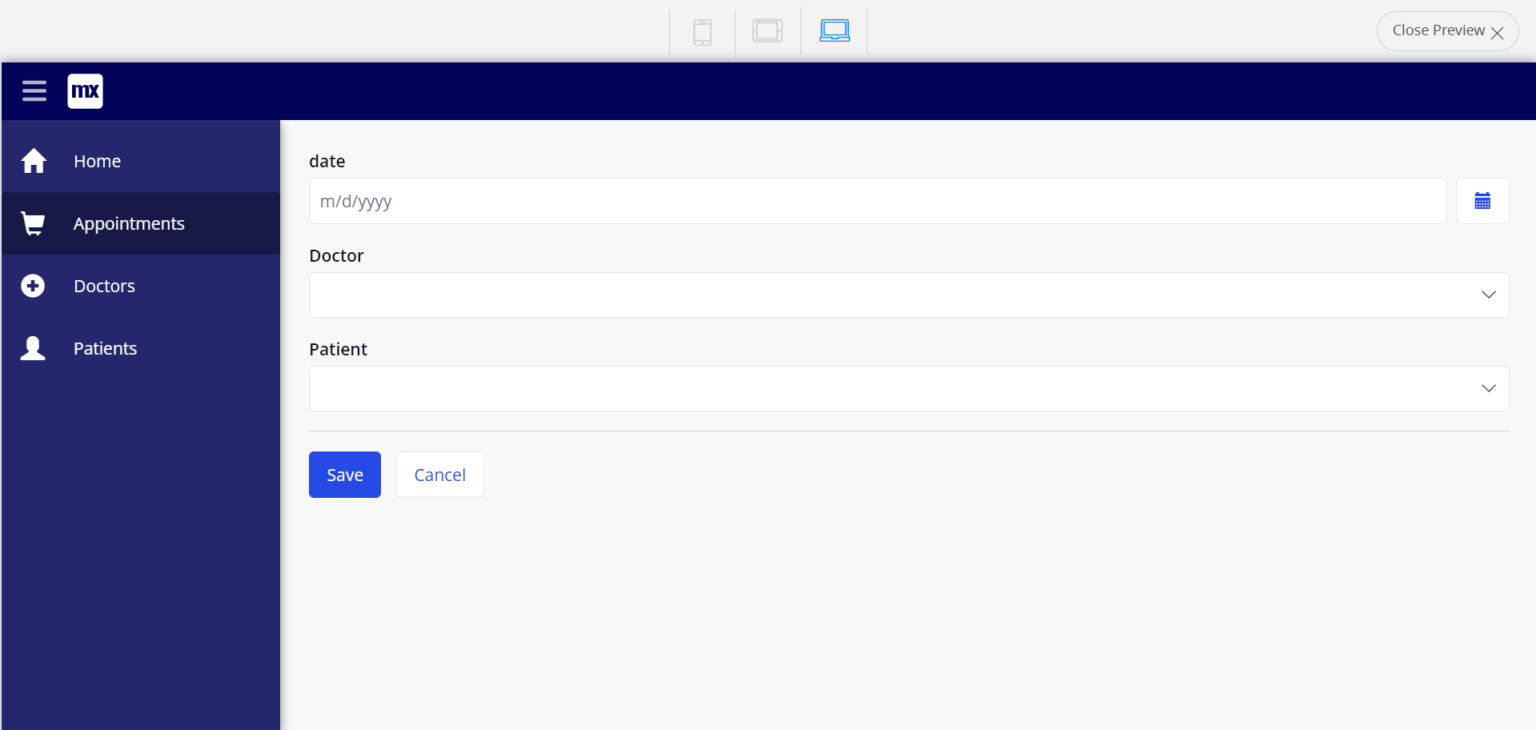Open the Doctors section

click(x=104, y=285)
